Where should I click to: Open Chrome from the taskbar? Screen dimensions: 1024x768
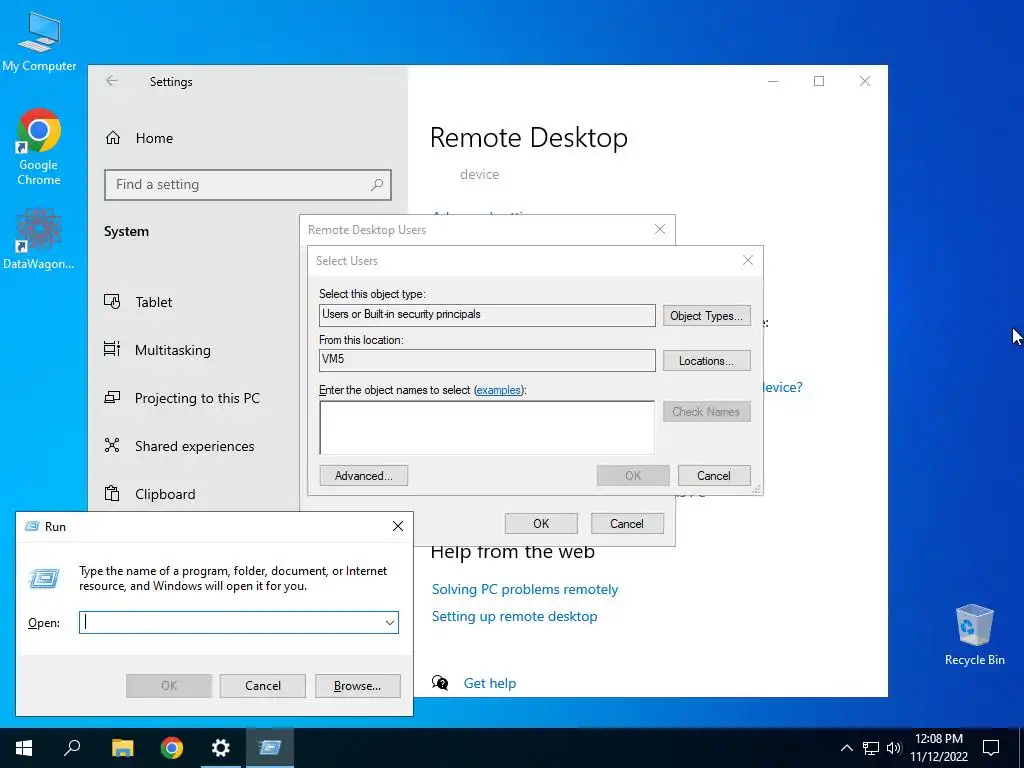point(172,748)
